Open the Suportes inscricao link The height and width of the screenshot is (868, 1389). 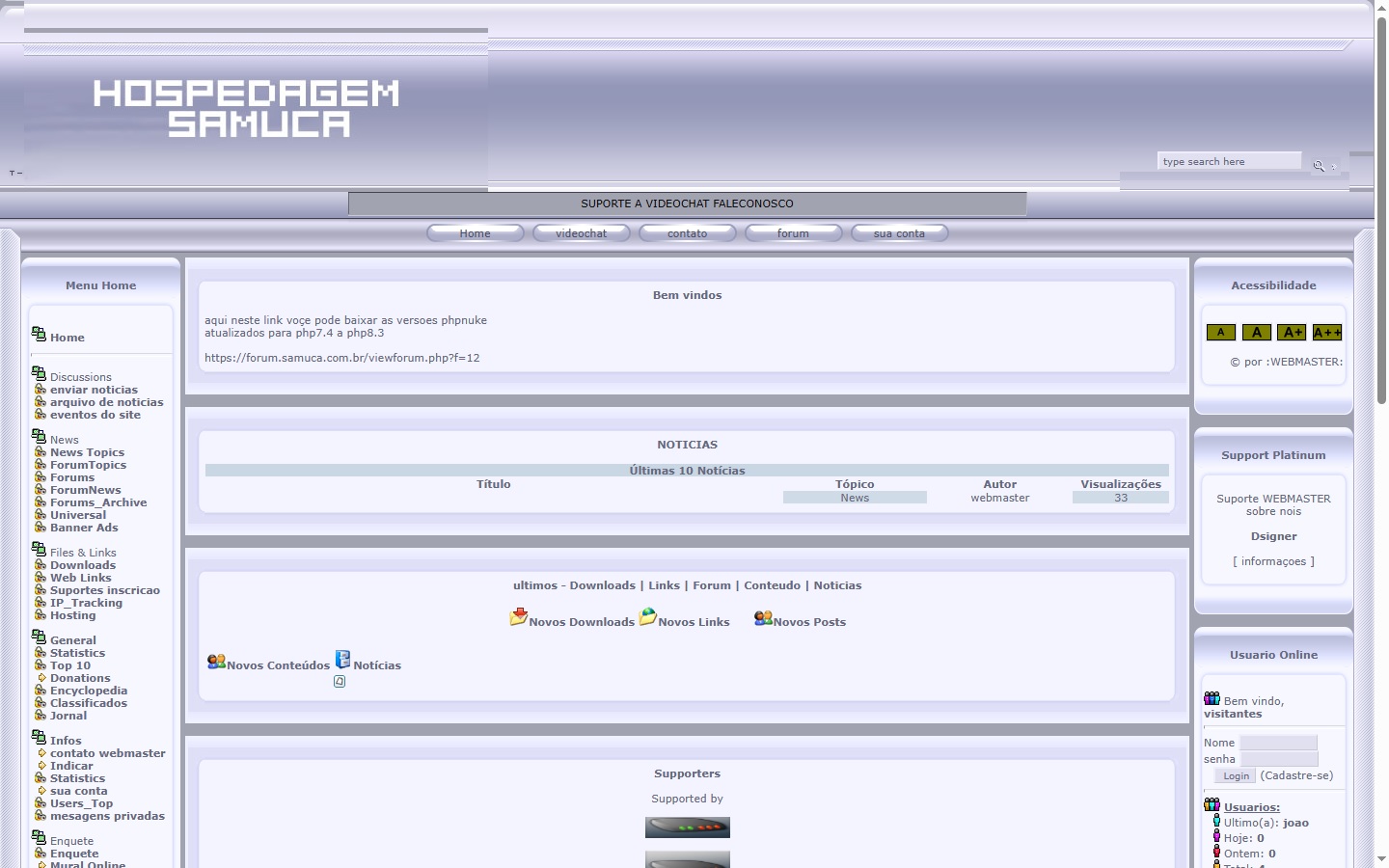point(105,590)
